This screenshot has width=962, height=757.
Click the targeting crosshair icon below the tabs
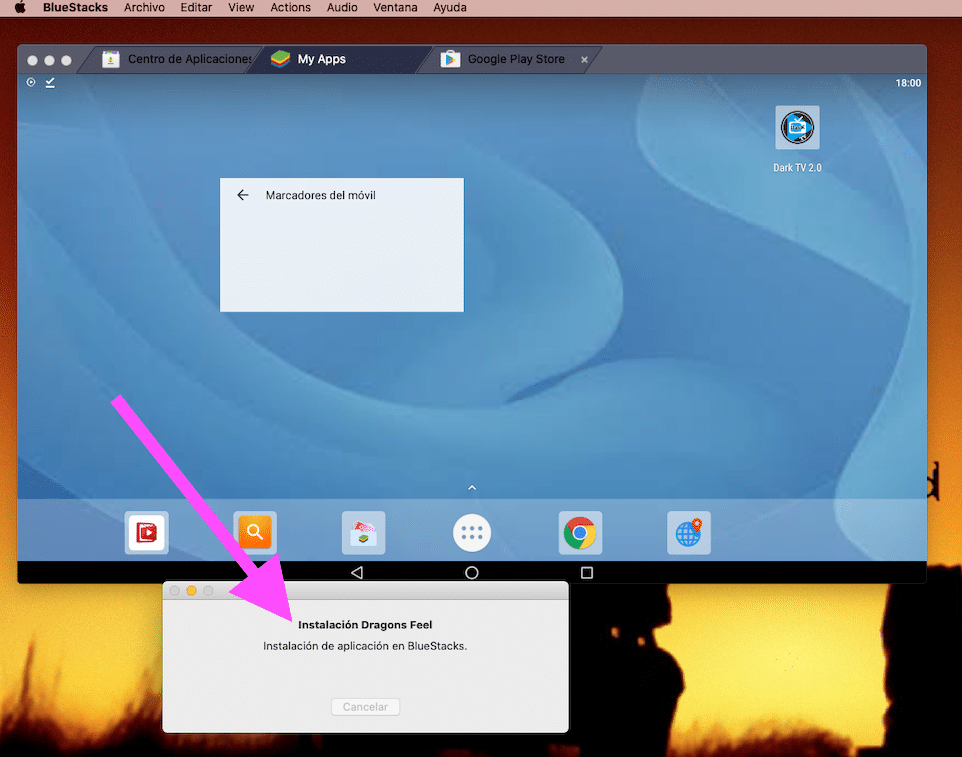(x=30, y=83)
